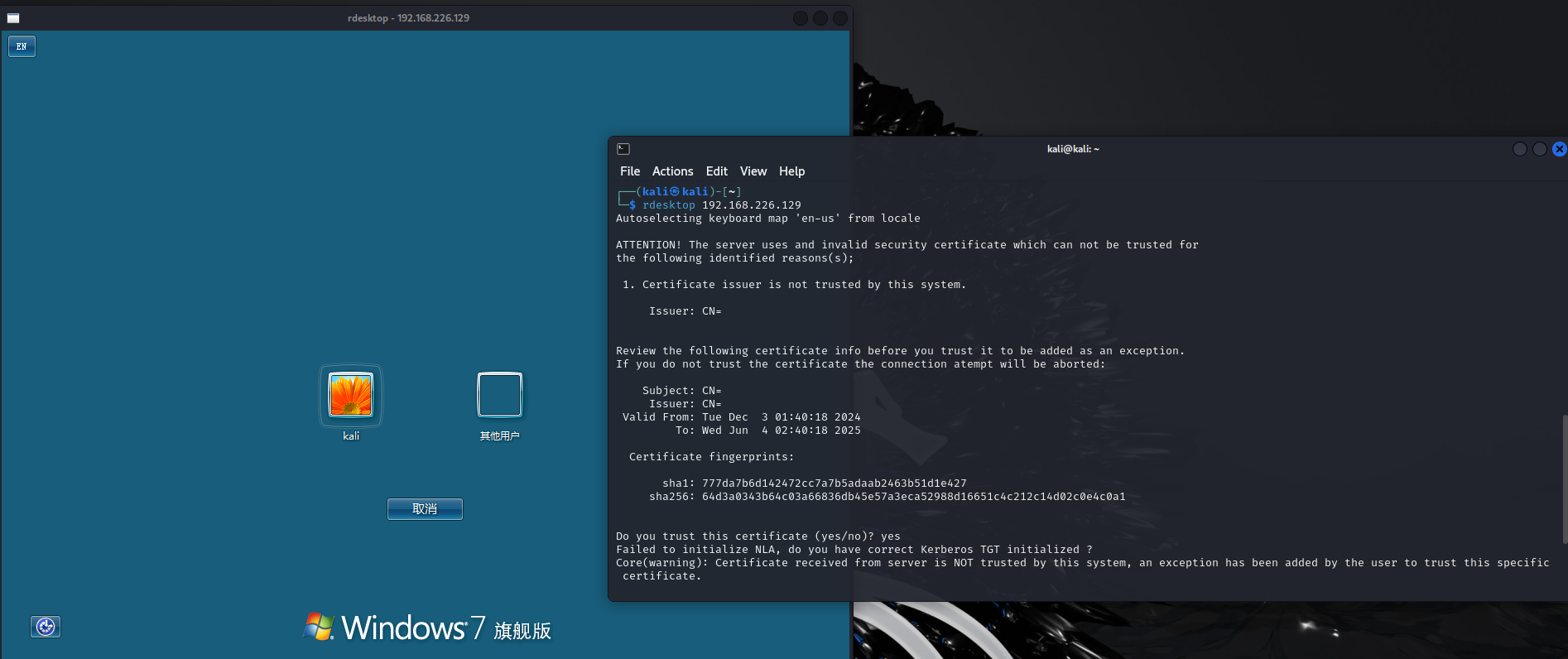1568x659 pixels.
Task: Click the rdesktop window title text
Action: click(x=408, y=18)
